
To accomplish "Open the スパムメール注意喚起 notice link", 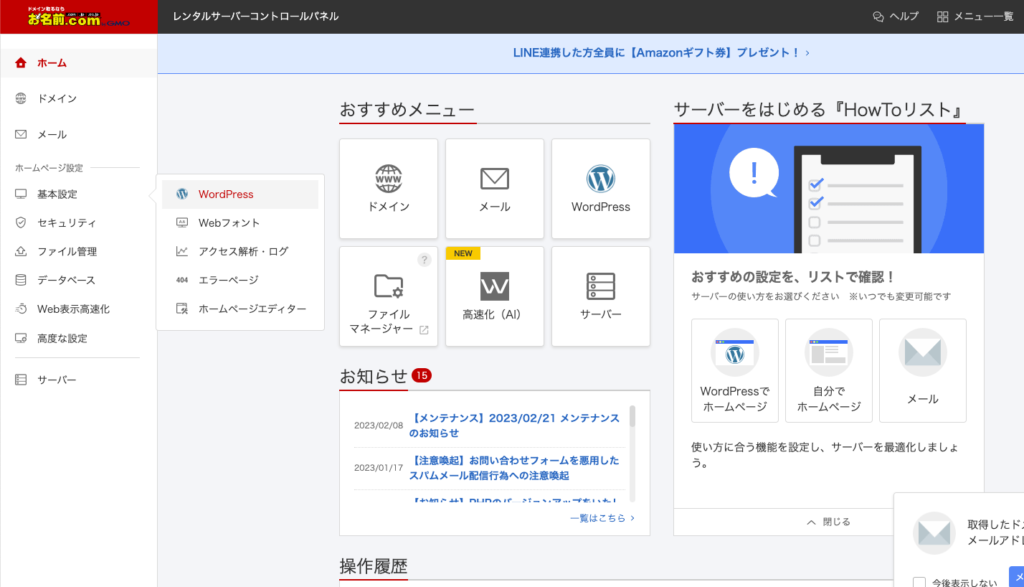I will [514, 468].
